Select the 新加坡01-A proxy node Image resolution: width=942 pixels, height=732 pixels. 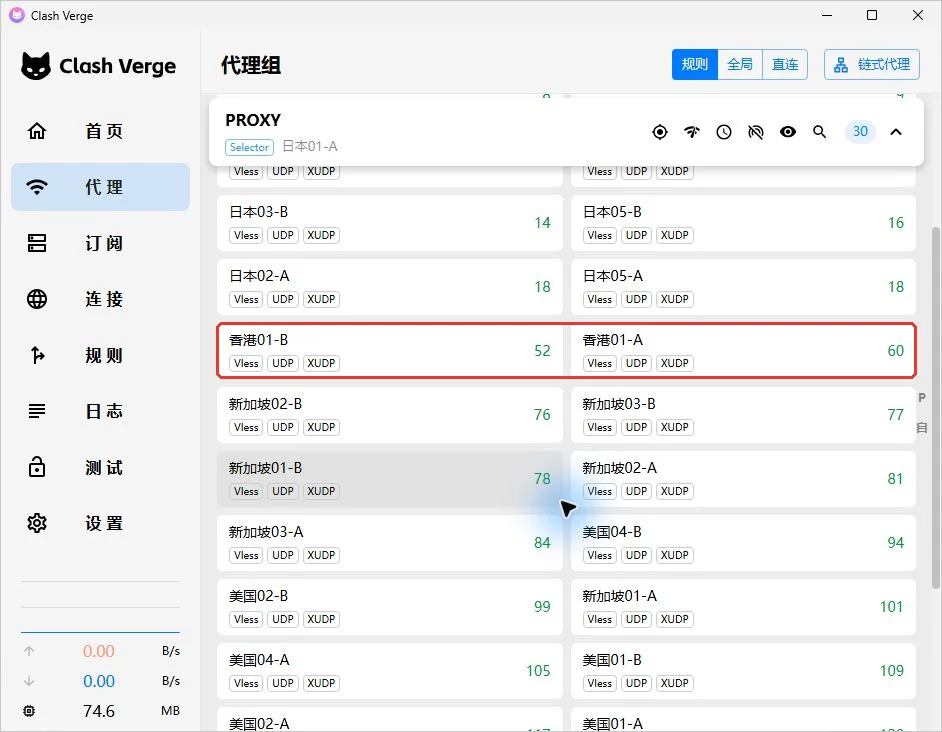[743, 607]
